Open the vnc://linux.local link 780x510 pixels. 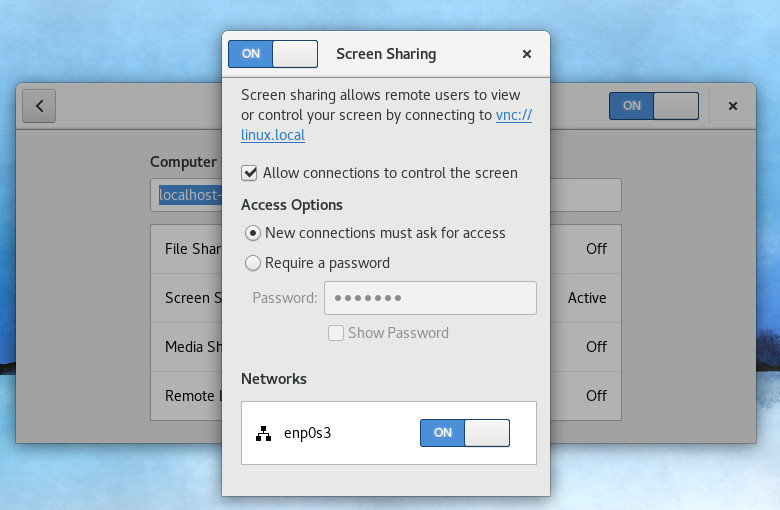pos(513,115)
